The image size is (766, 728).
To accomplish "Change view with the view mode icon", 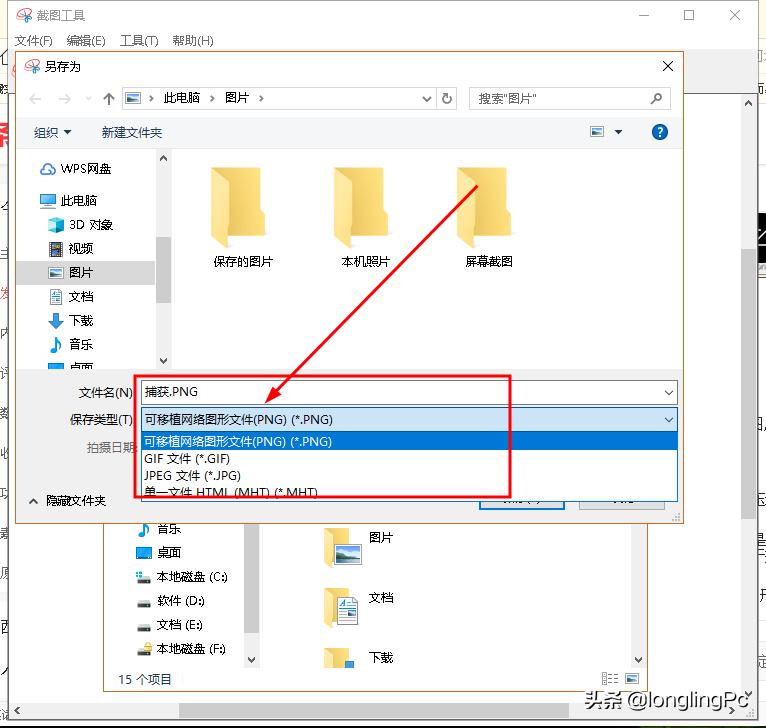I will click(x=597, y=132).
